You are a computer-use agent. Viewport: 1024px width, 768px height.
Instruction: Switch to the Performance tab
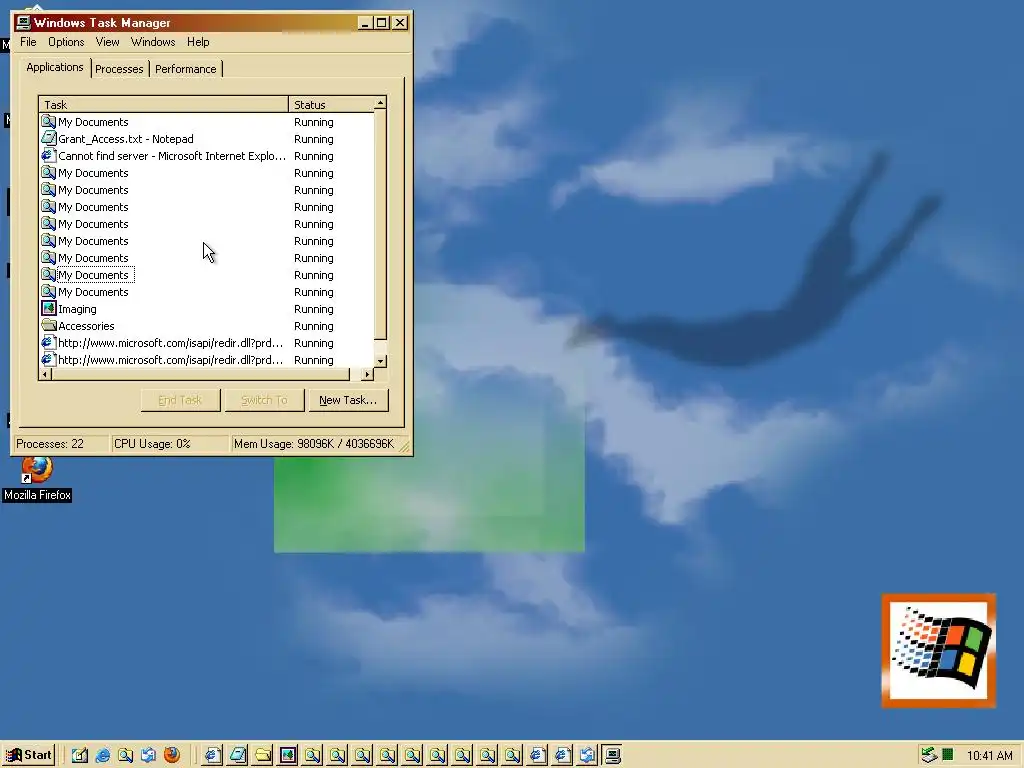point(185,69)
